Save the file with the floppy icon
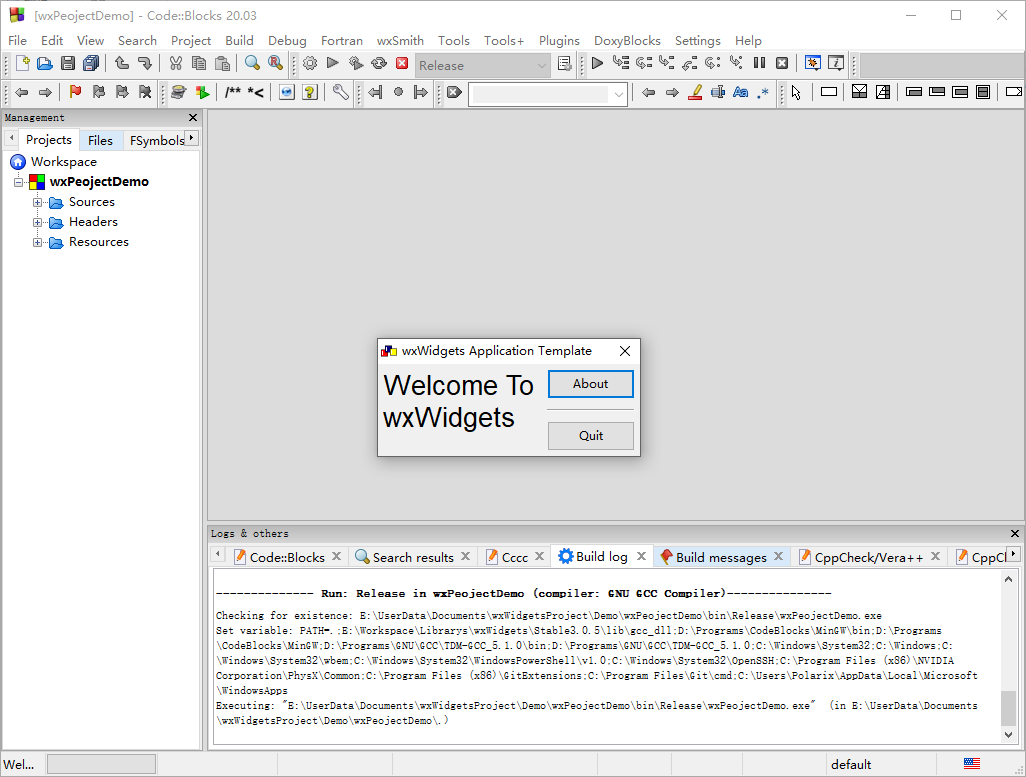Viewport: 1026px width, 777px height. click(67, 63)
